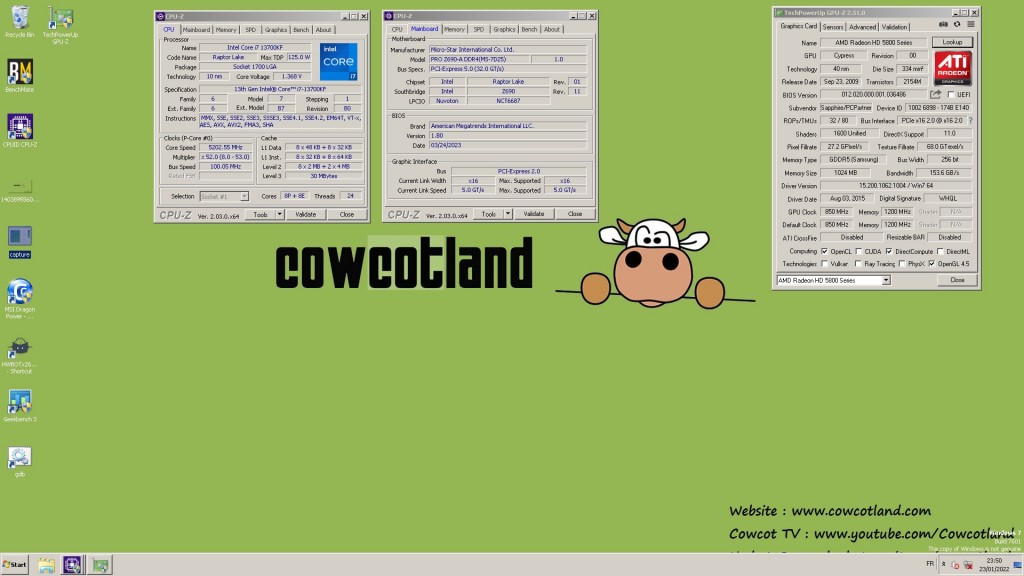Expand the Tools dropdown arrow in left CPU-Z
Viewport: 1024px width, 576px height.
point(280,214)
